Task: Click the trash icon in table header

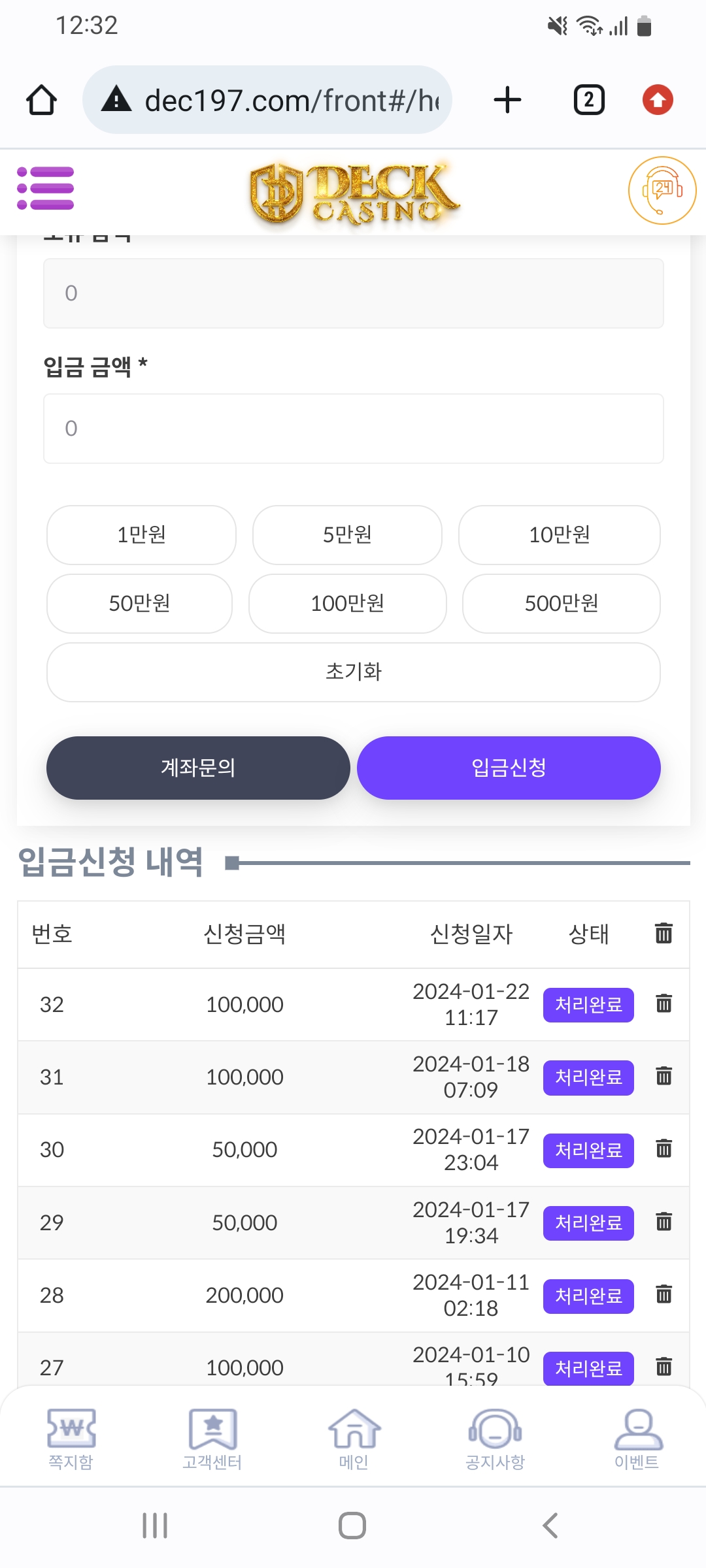Action: pyautogui.click(x=664, y=933)
